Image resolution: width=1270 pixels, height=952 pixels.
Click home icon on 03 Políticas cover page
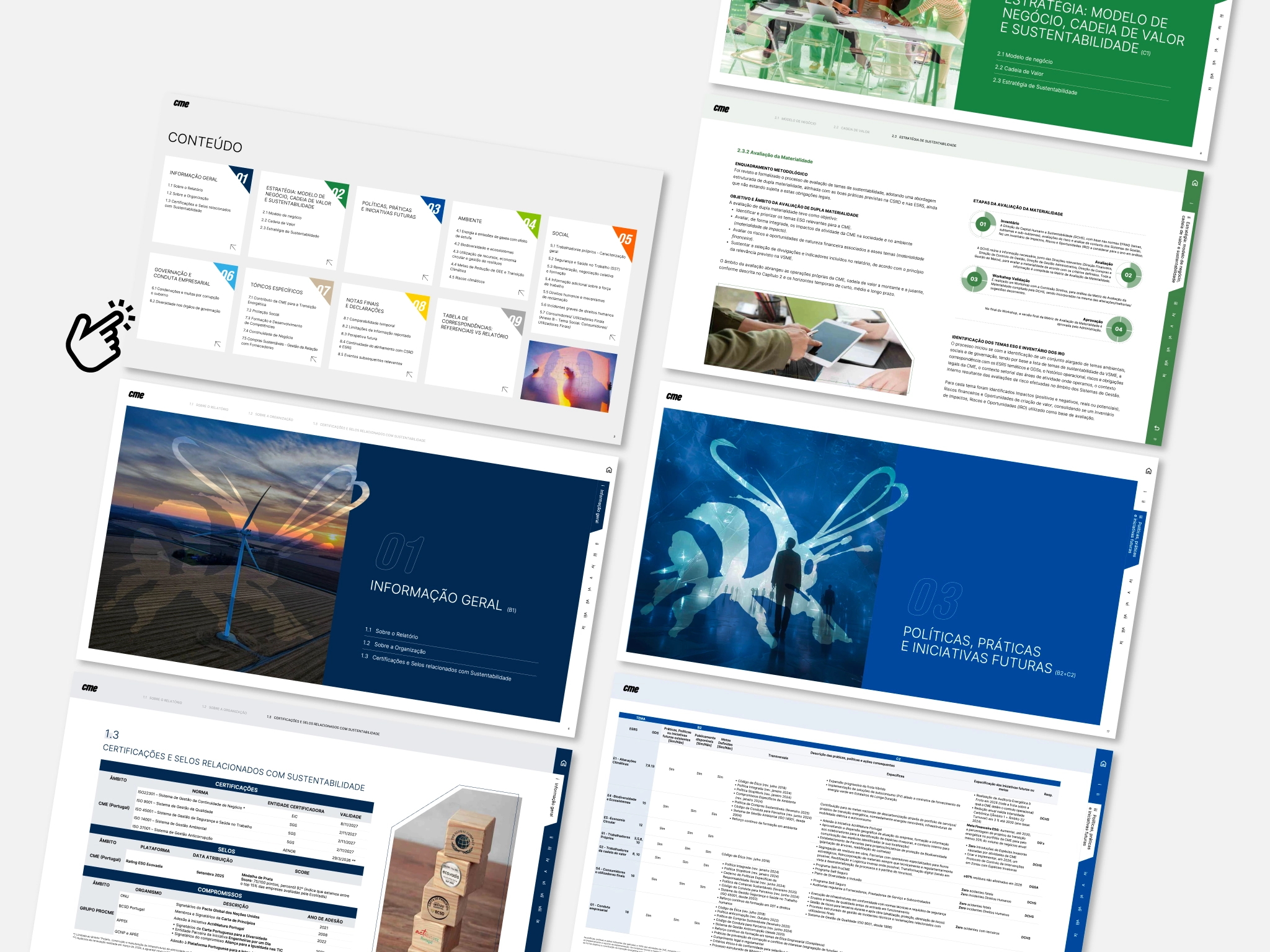tap(1148, 471)
